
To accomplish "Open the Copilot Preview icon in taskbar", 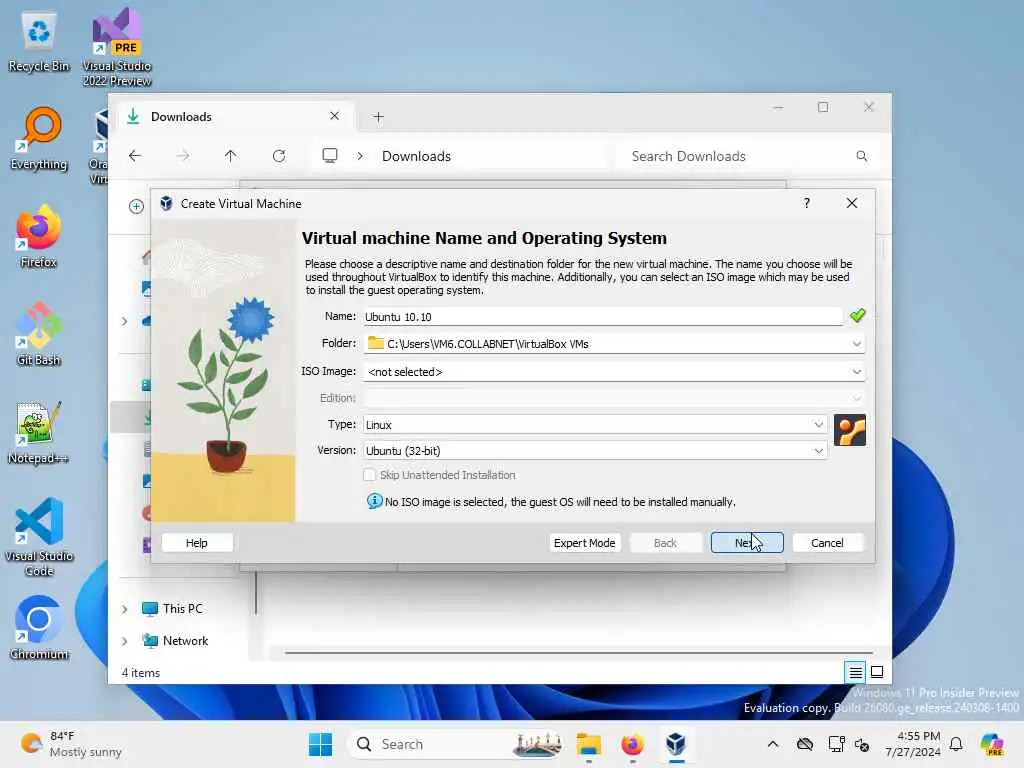I will (x=991, y=744).
